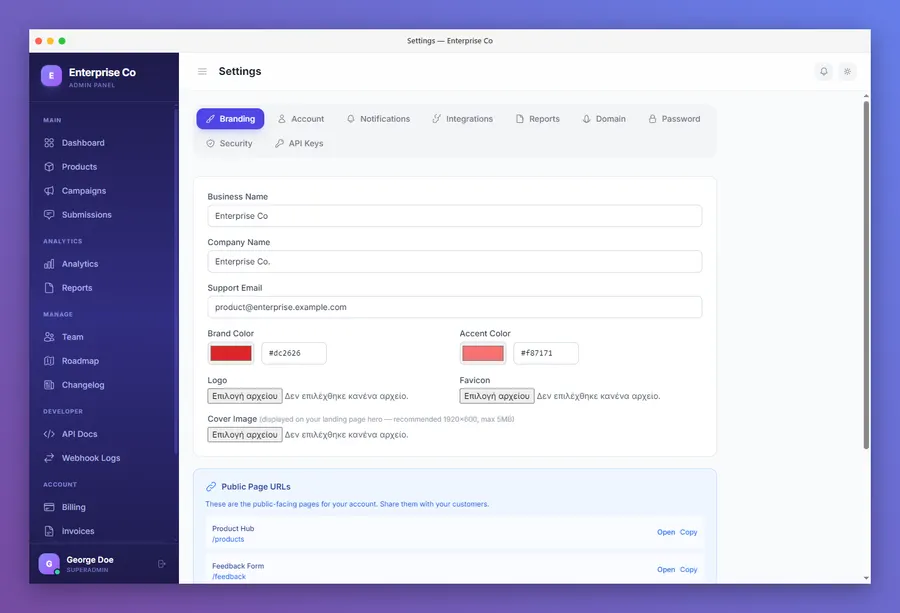Click the Logo file chooser button
The width and height of the screenshot is (900, 613).
(245, 396)
